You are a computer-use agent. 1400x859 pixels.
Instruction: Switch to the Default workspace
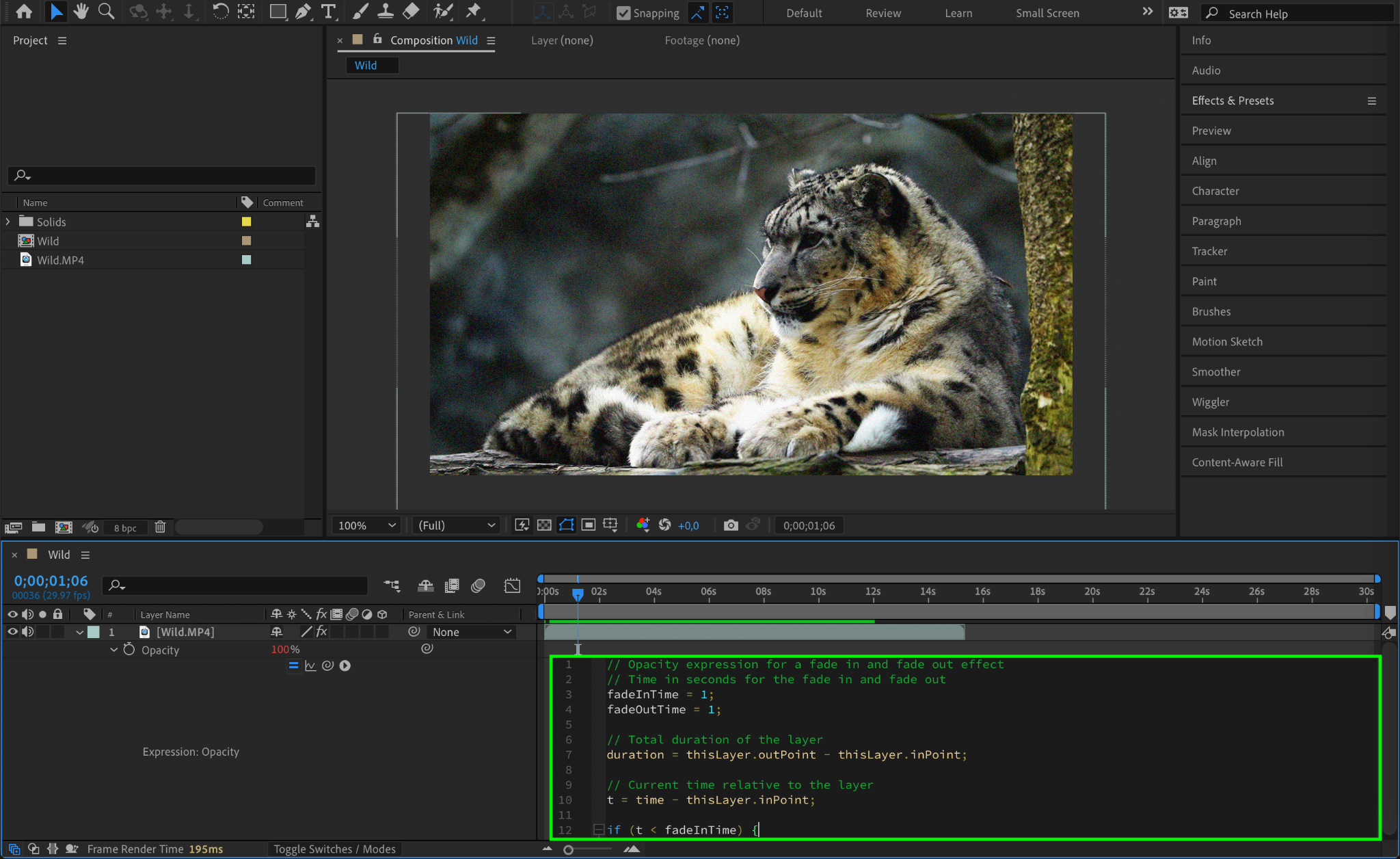tap(804, 13)
